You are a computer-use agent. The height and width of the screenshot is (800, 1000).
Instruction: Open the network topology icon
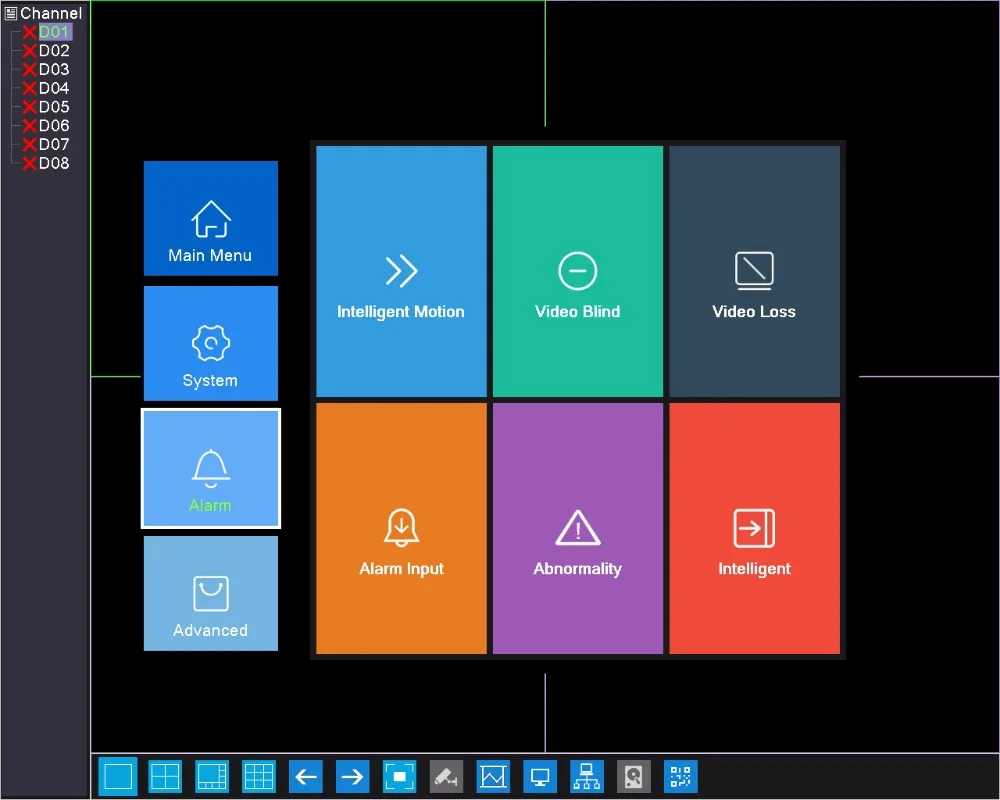pos(587,776)
